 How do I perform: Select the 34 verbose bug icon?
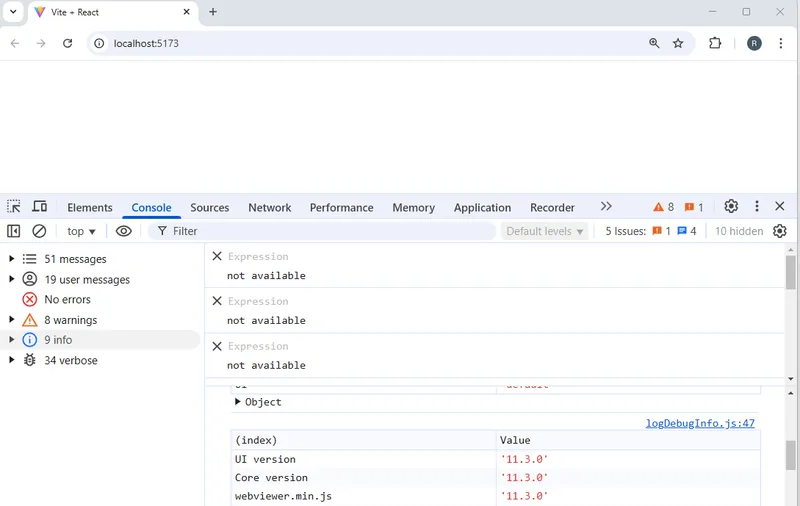click(x=30, y=360)
